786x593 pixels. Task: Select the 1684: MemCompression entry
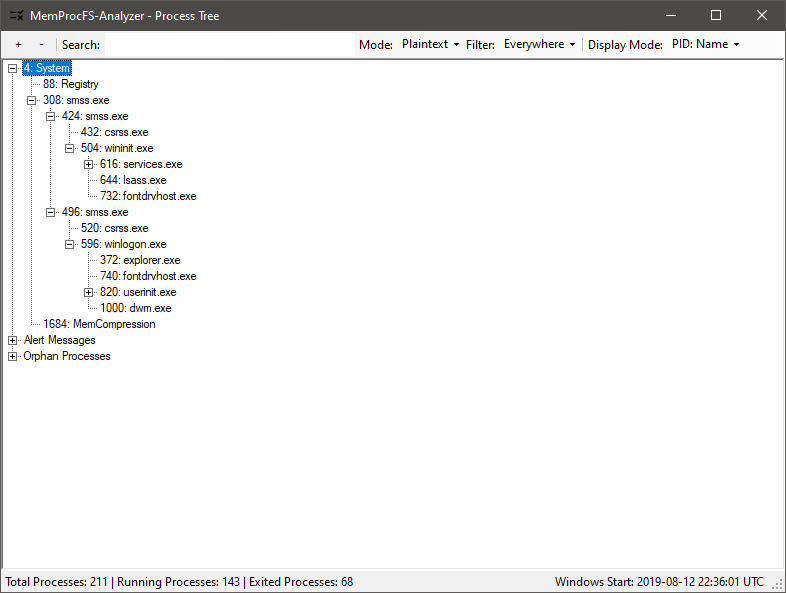(x=98, y=324)
